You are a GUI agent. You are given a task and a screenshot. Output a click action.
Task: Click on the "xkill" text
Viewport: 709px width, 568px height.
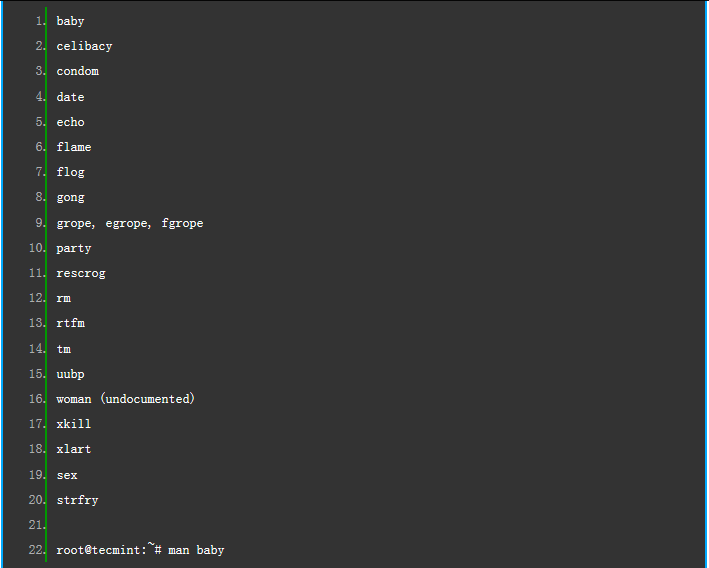tap(73, 424)
